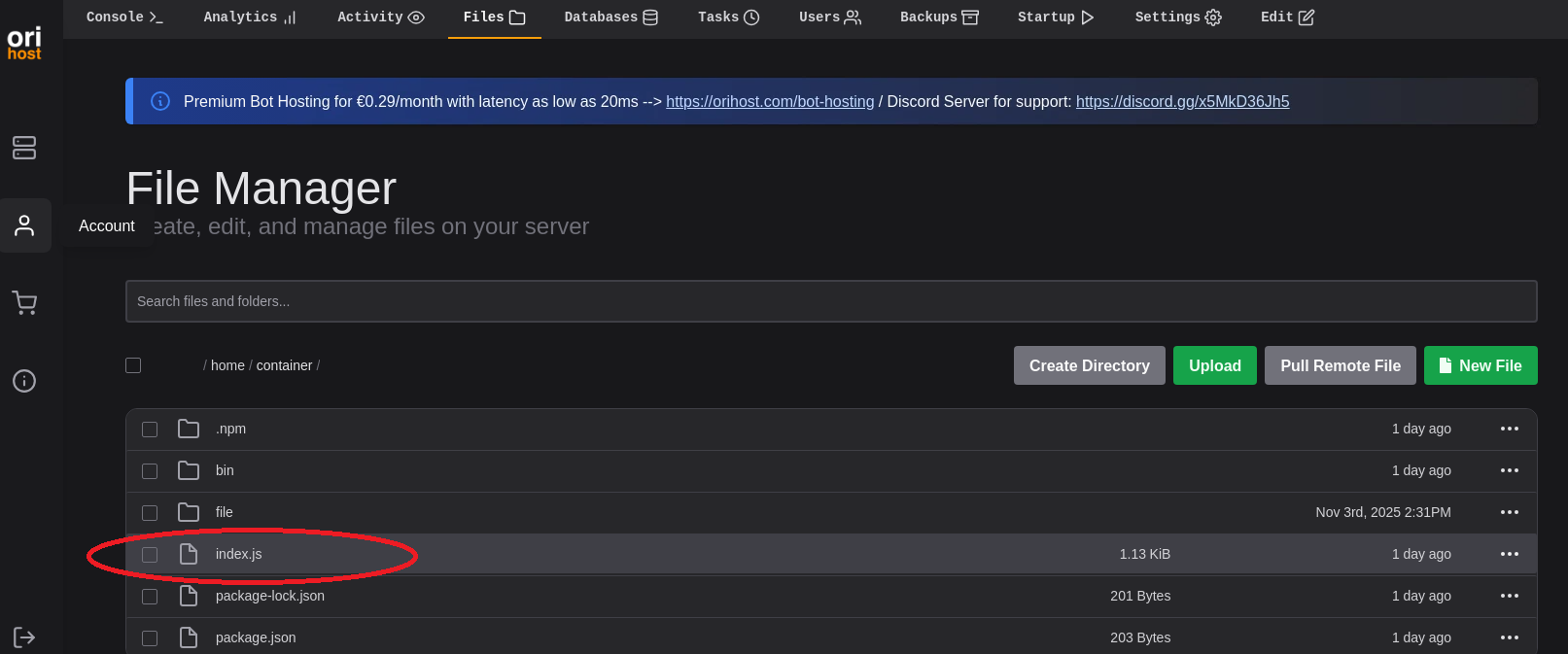Click the green New File button
Screen dimensions: 1568x654
[x=1480, y=365]
